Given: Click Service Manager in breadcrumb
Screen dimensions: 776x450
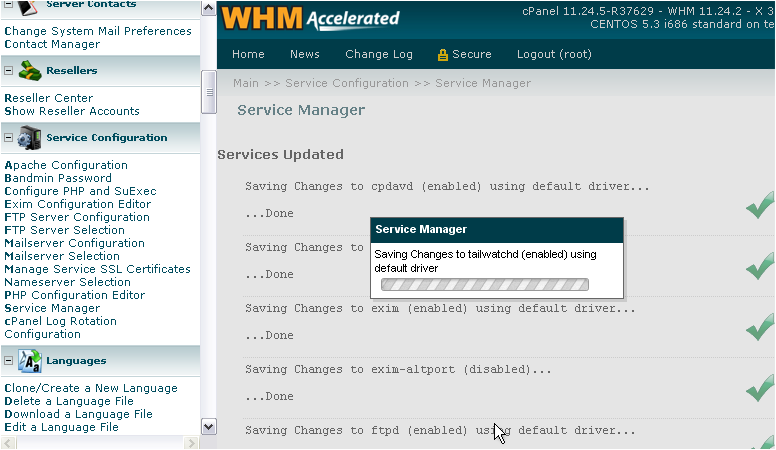Looking at the screenshot, I should [483, 83].
